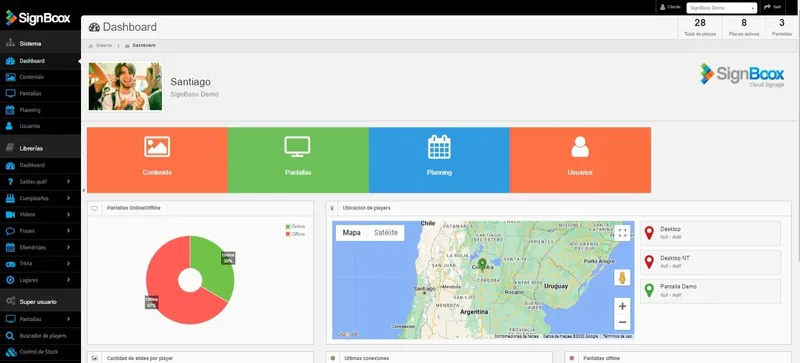Click the Cumpleaños cake icon
Screen dimensions: 800x363
(x=10, y=198)
